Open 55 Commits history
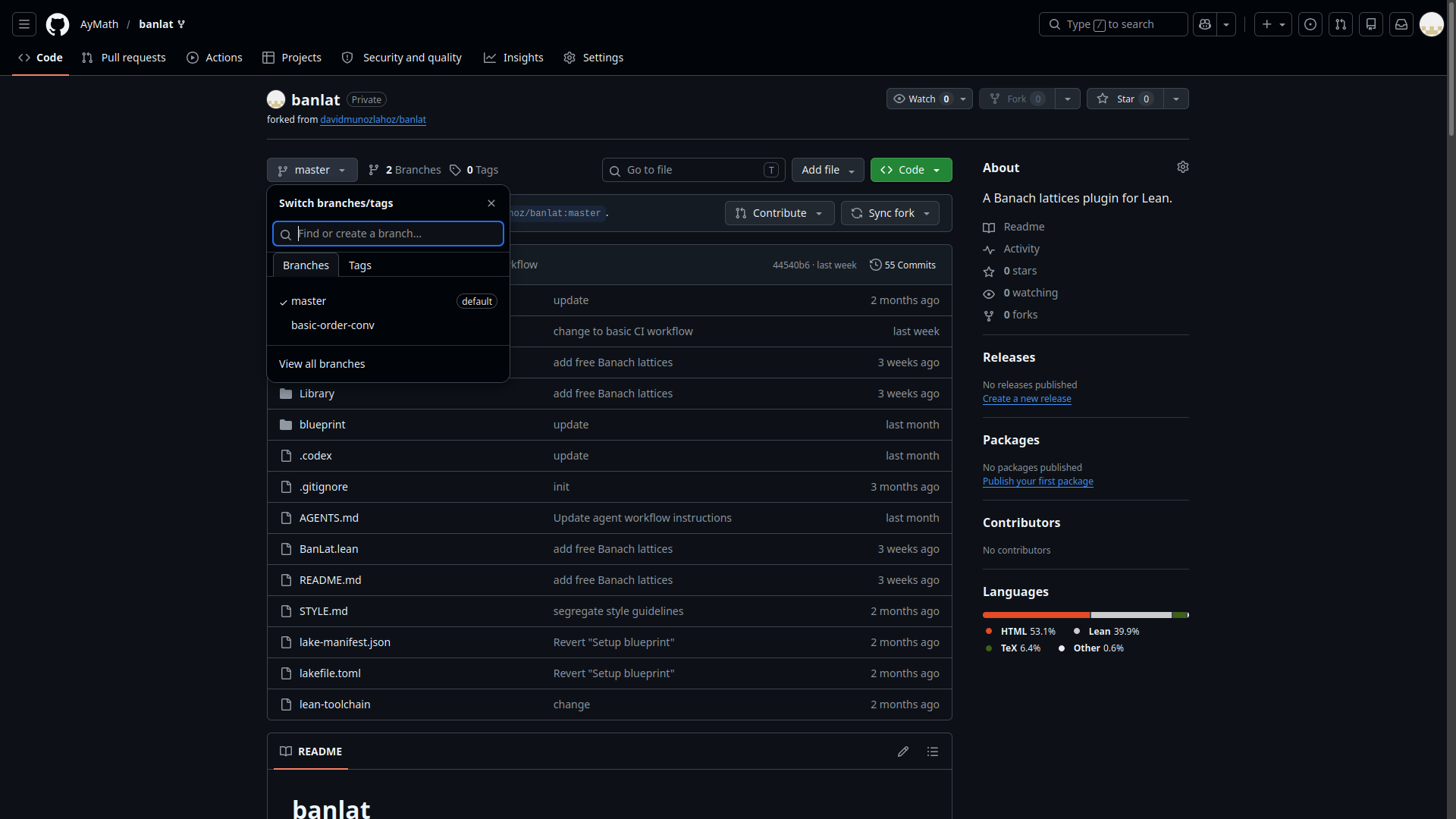The width and height of the screenshot is (1456, 819). 902,265
